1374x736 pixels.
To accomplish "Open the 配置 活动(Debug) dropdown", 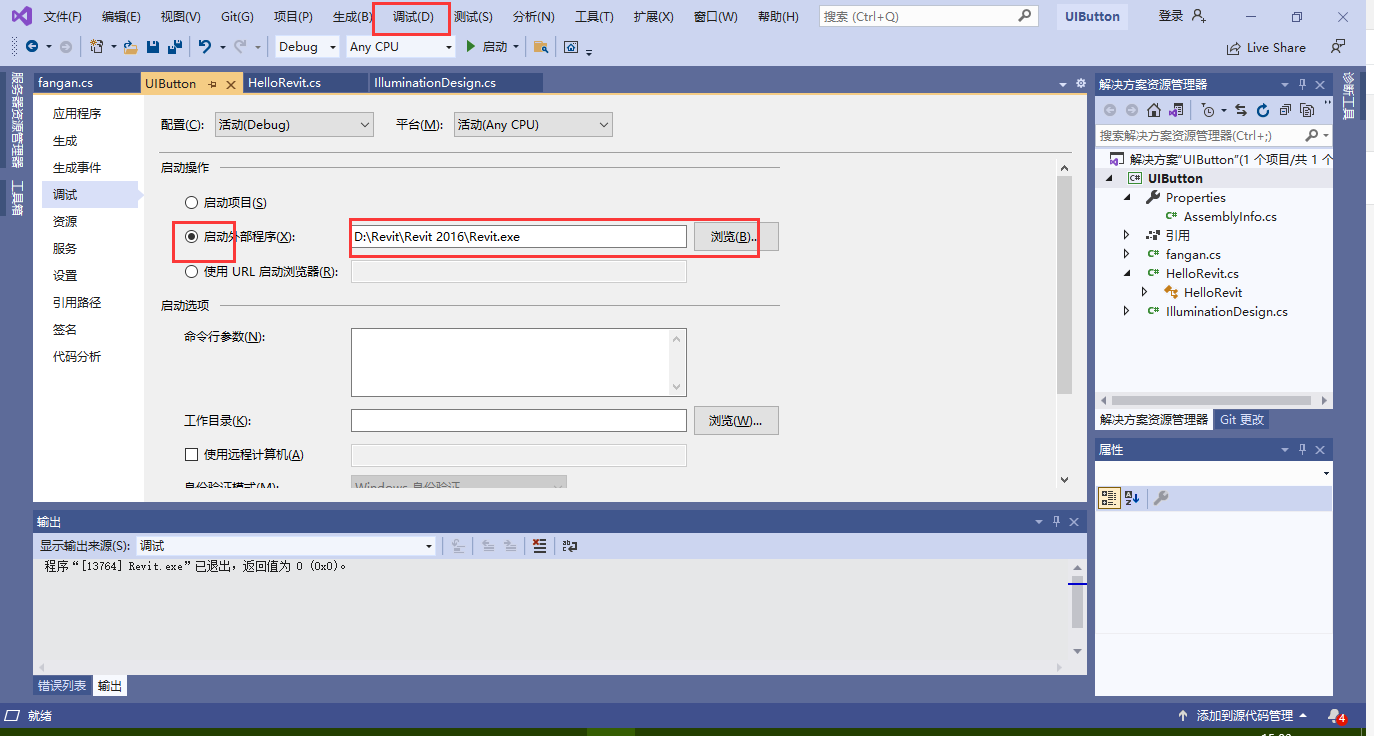I will coord(295,125).
